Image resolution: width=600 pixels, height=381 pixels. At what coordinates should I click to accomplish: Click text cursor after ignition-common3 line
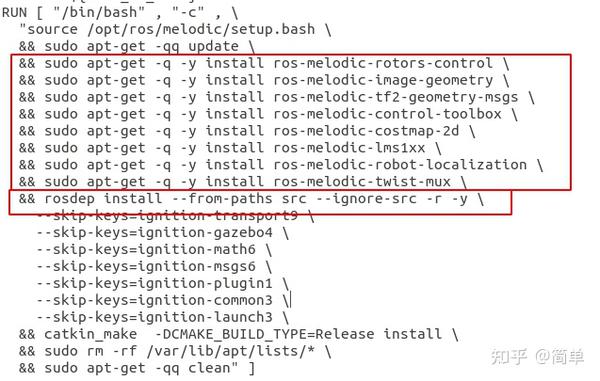pos(291,300)
